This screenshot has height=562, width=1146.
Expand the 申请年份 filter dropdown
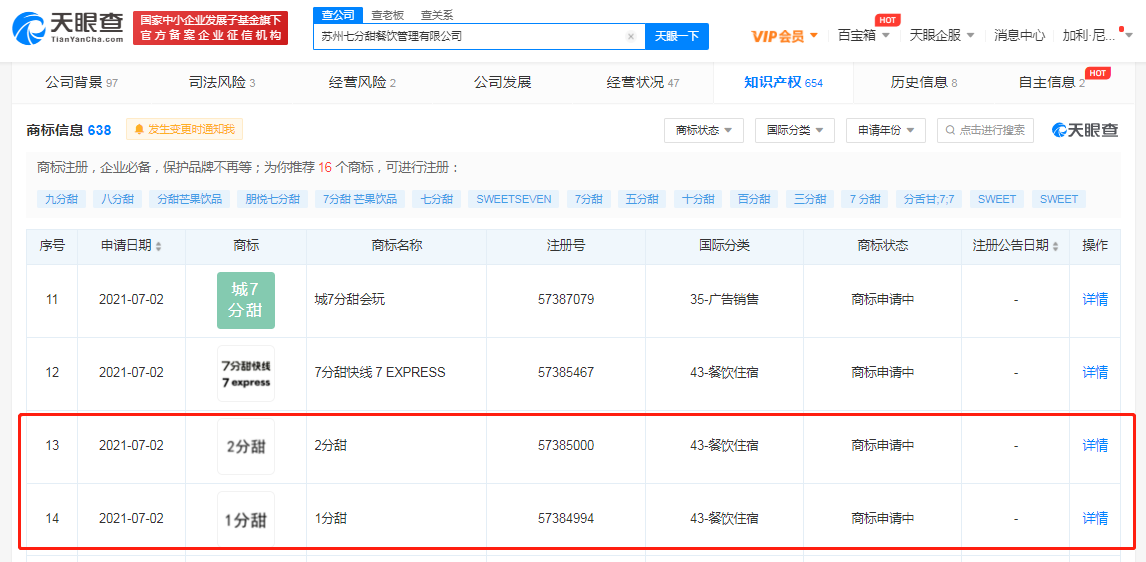pos(886,130)
